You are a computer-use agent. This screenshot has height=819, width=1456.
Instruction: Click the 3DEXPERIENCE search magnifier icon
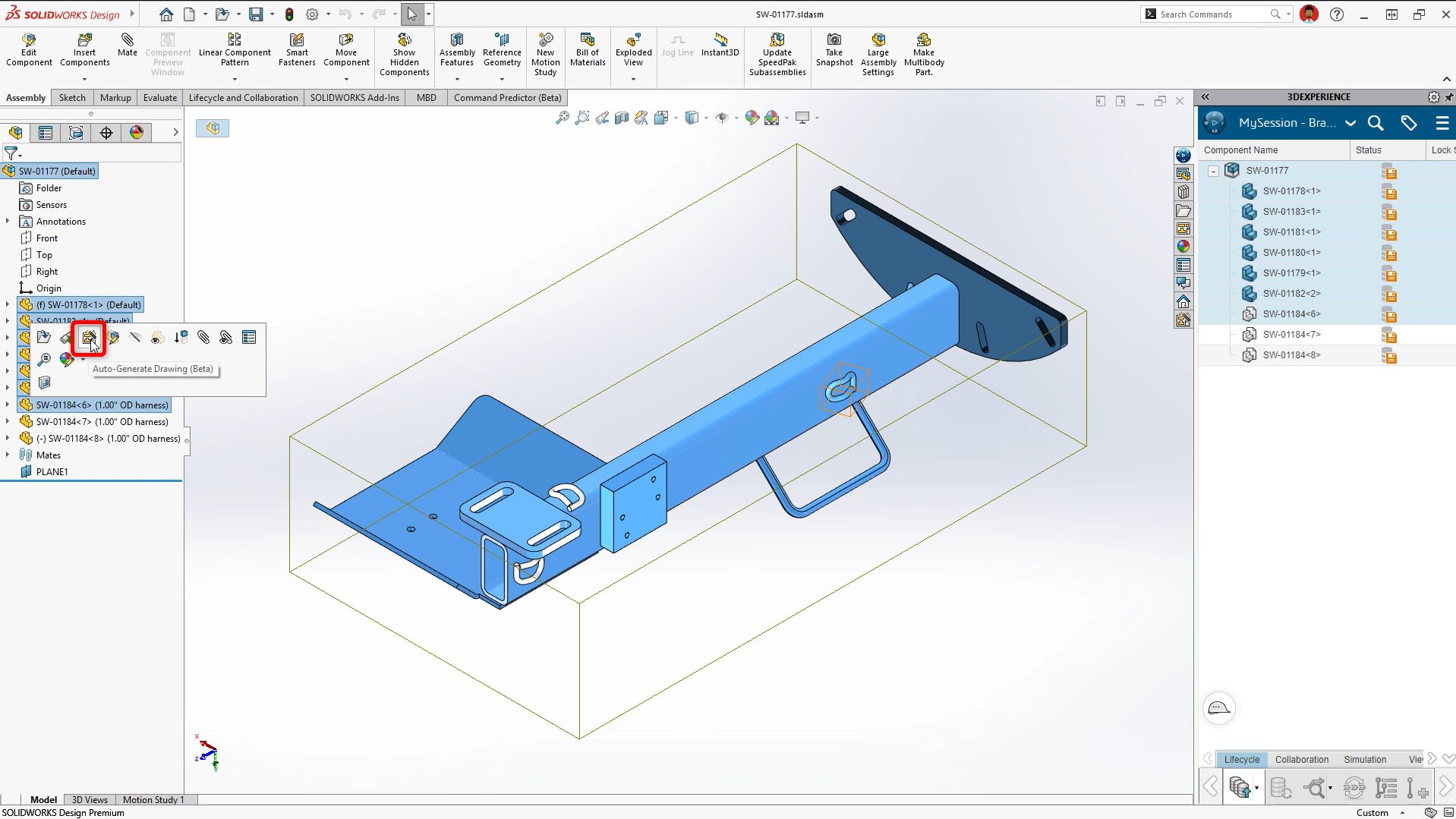[1375, 123]
